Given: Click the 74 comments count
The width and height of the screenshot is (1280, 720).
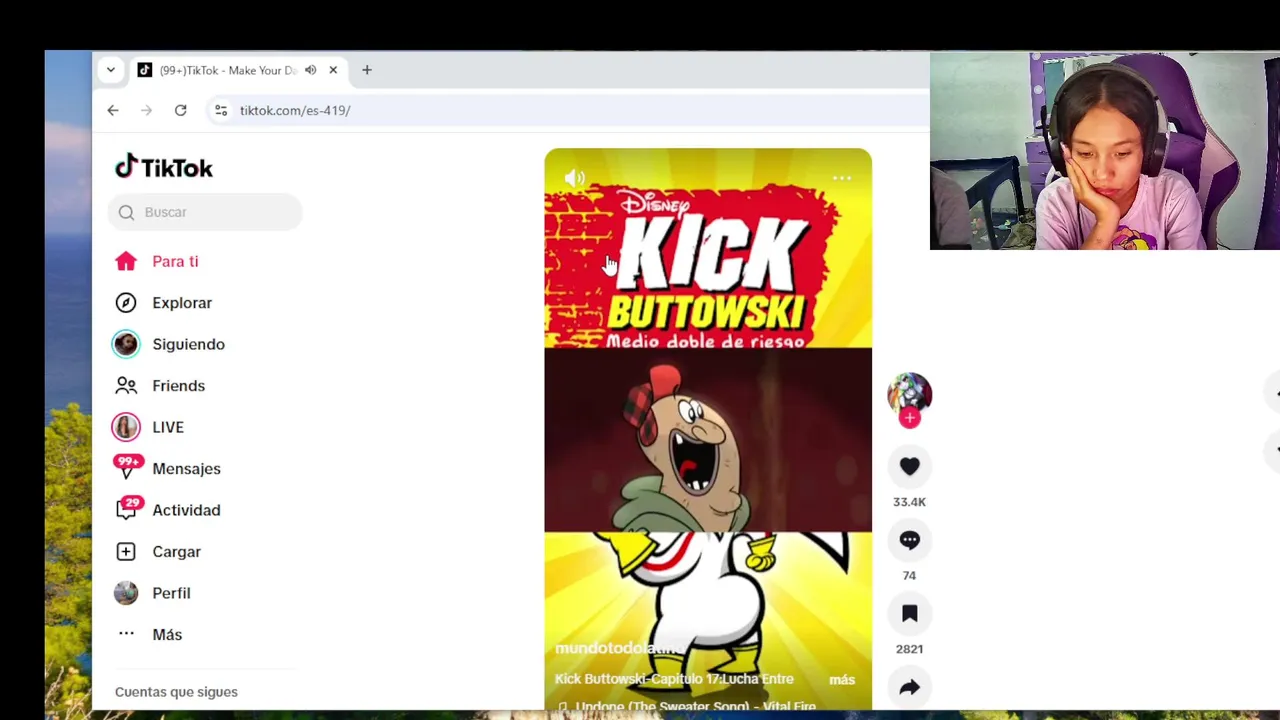Looking at the screenshot, I should pyautogui.click(x=909, y=576).
